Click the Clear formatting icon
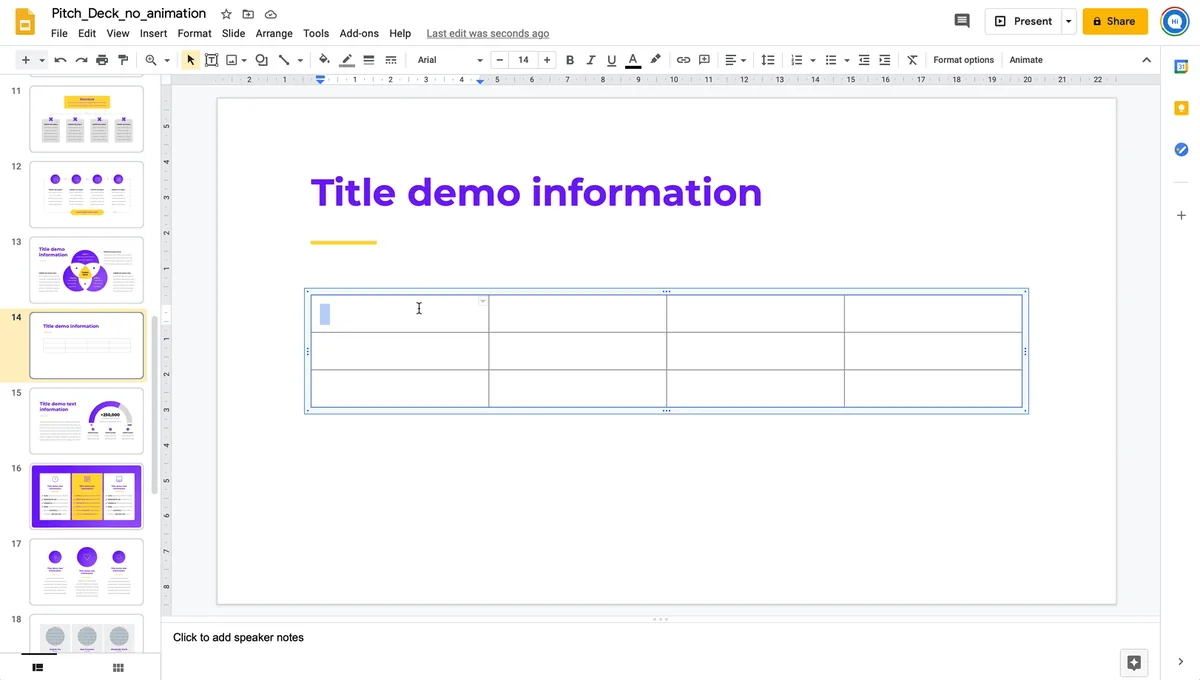This screenshot has height=680, width=1200. pos(912,60)
